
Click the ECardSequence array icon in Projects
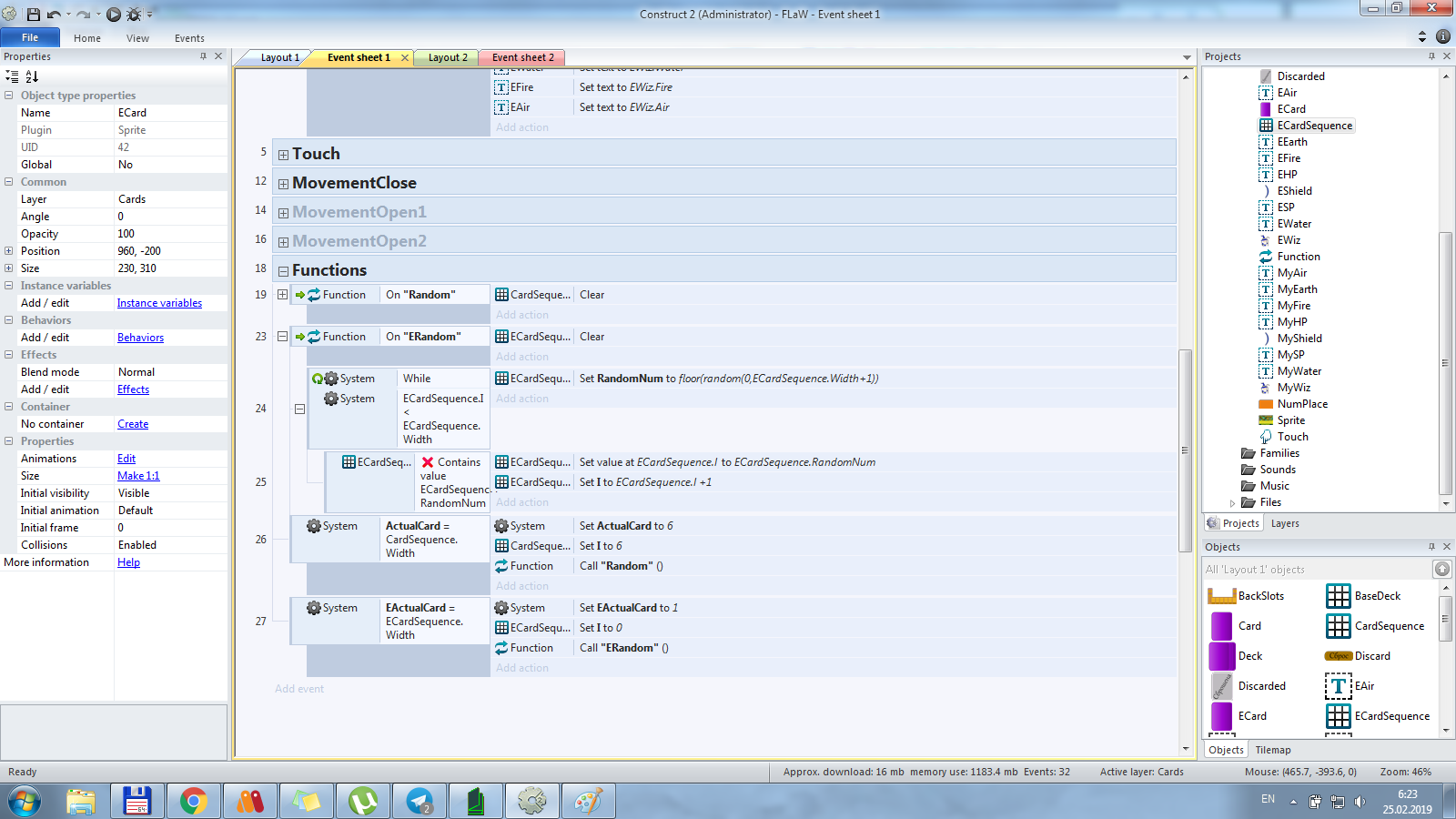[x=1266, y=126]
